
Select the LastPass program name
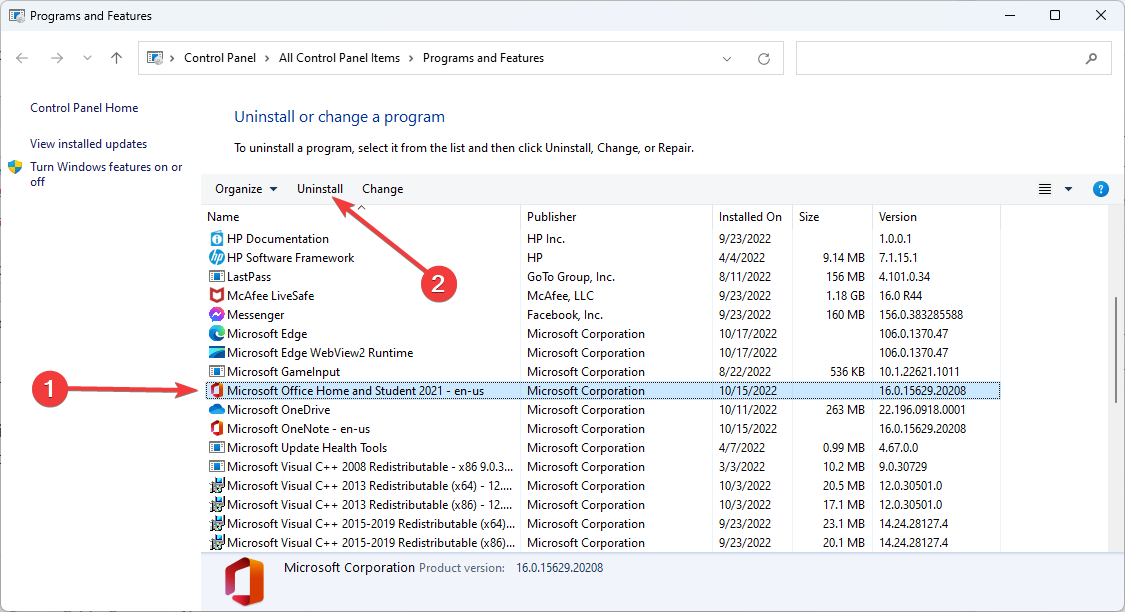click(249, 276)
